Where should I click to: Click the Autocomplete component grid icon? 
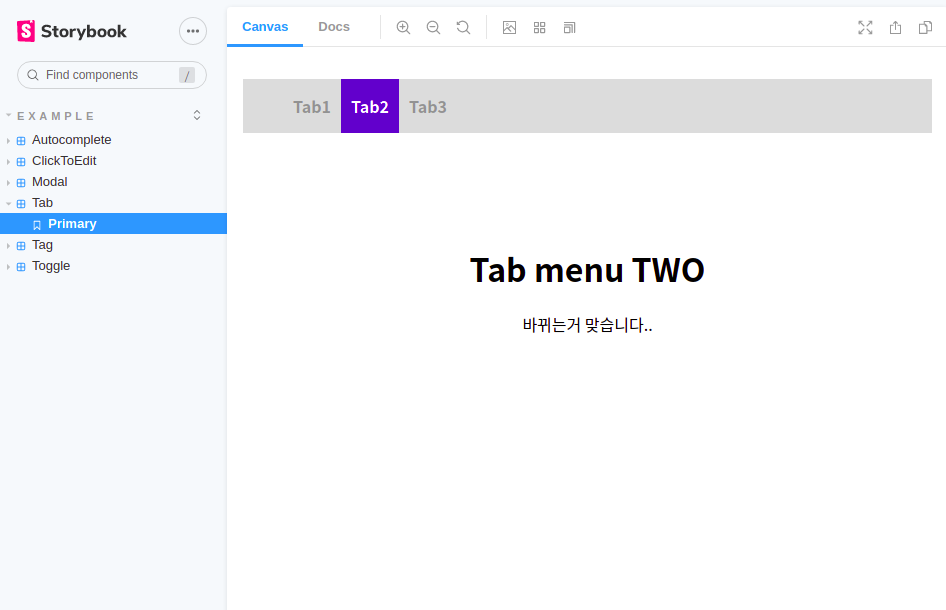(21, 141)
